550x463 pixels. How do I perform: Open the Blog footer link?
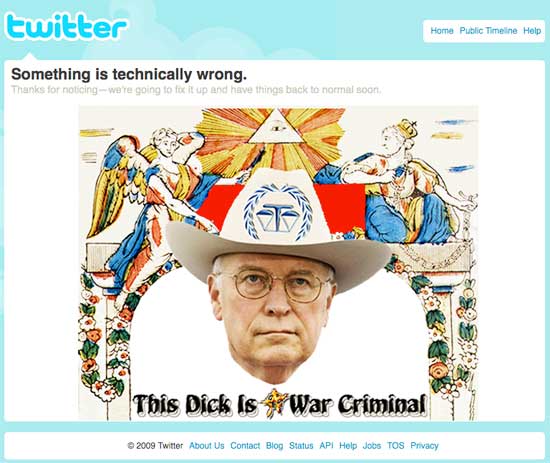coord(274,446)
